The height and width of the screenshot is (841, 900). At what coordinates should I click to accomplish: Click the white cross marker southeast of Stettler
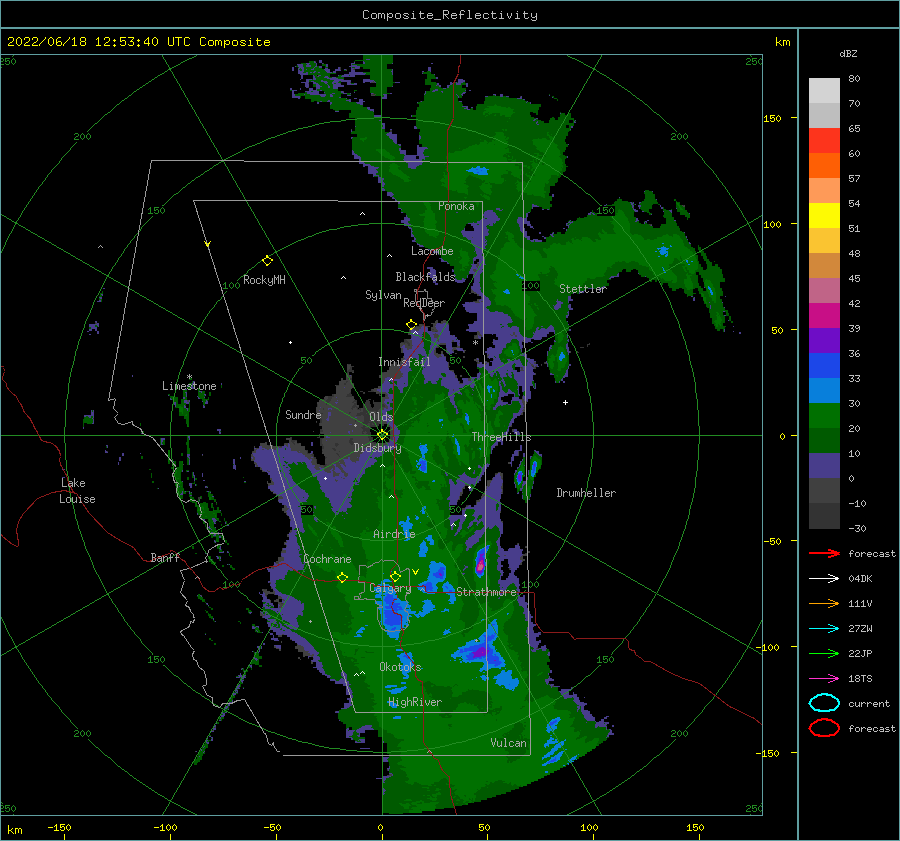565,402
